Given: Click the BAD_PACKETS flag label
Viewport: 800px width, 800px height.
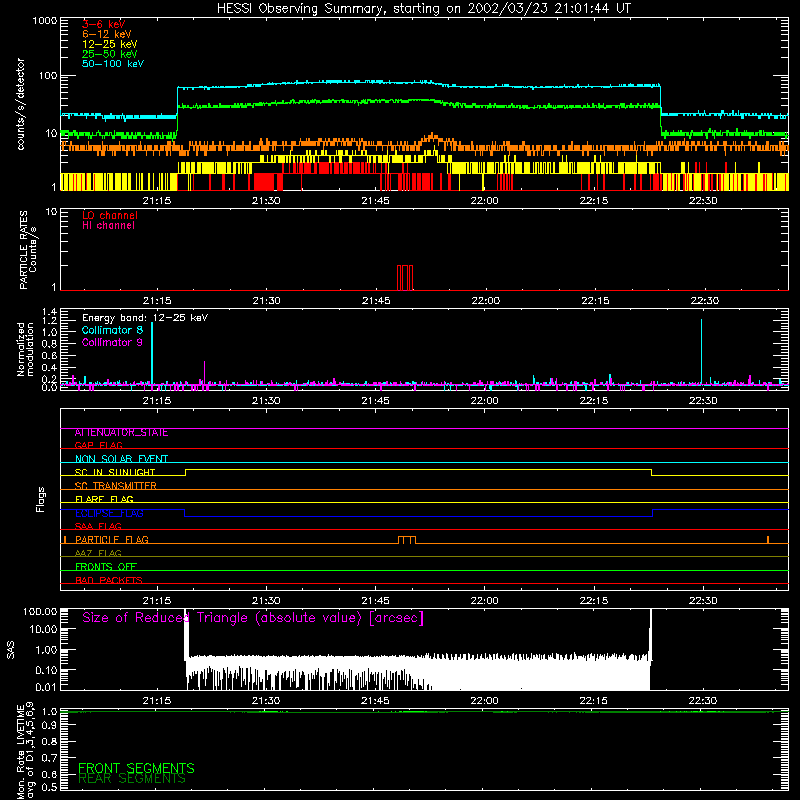Looking at the screenshot, I should (x=109, y=580).
